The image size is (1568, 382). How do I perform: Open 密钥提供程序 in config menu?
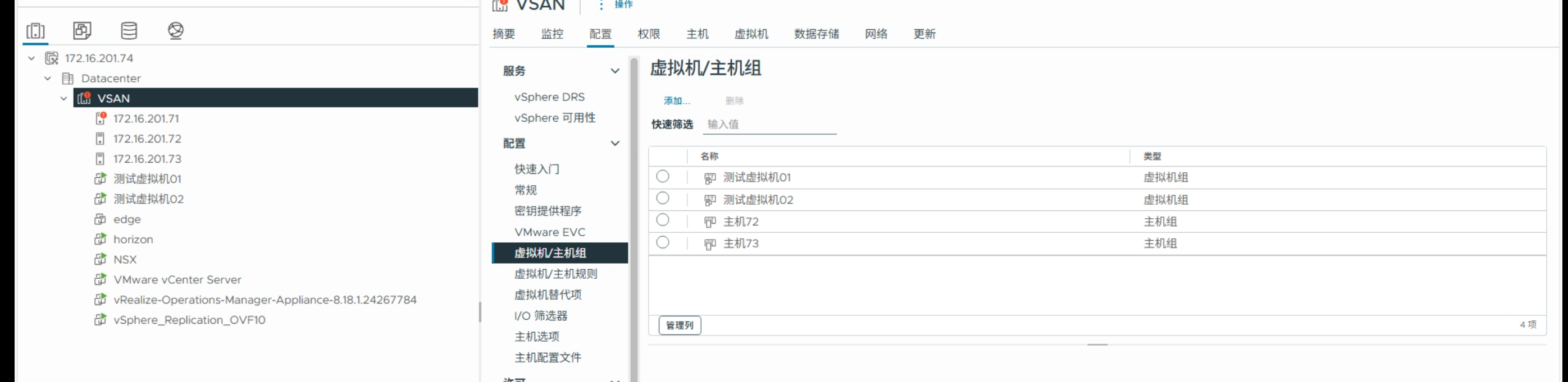point(548,211)
